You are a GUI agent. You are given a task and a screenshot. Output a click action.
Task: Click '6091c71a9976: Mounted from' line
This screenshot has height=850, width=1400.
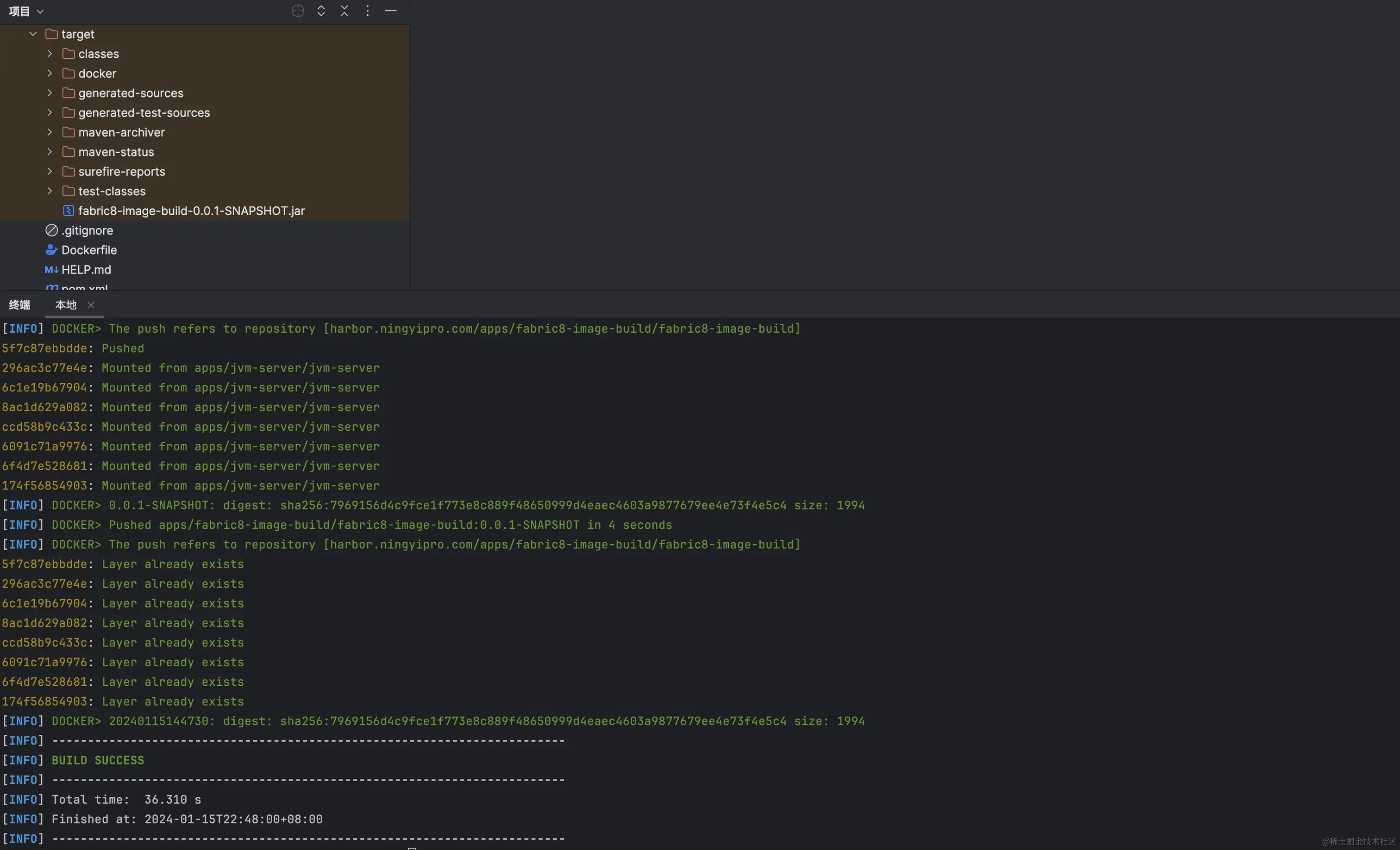(191, 447)
